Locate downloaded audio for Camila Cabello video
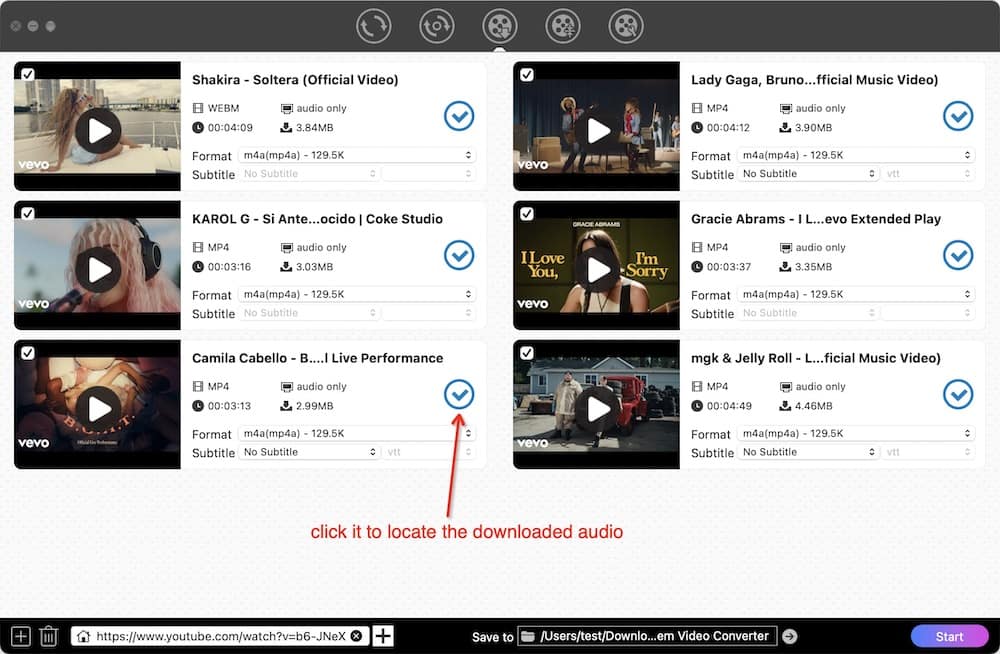This screenshot has height=654, width=1000. click(x=459, y=394)
